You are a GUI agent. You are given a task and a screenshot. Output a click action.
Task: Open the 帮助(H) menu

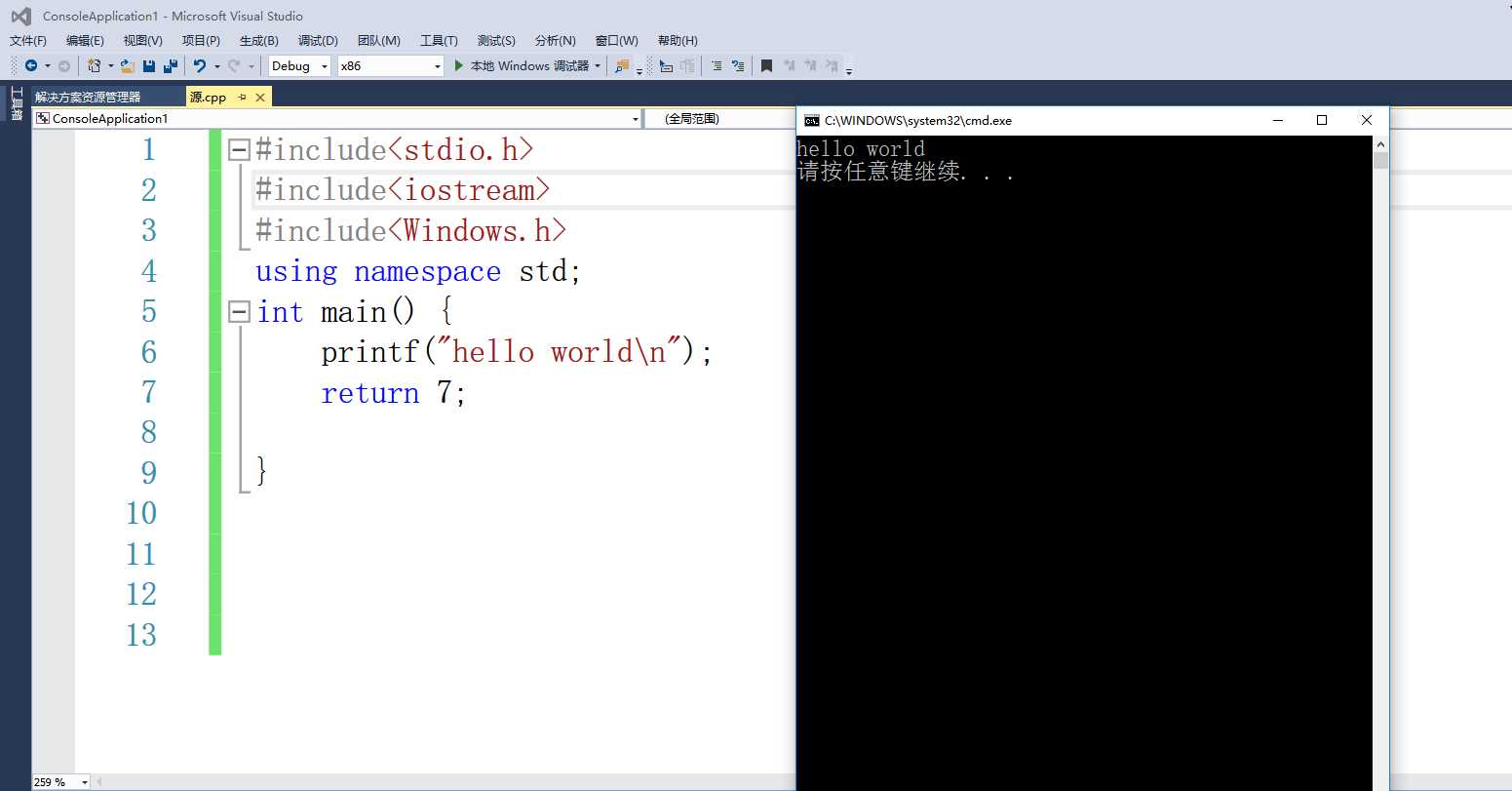[677, 40]
